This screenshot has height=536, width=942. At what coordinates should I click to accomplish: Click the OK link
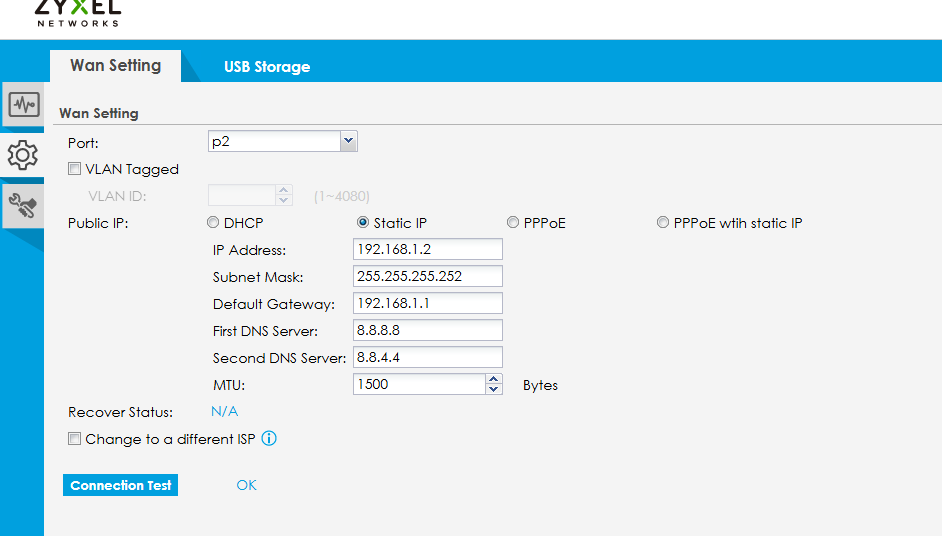click(x=246, y=485)
